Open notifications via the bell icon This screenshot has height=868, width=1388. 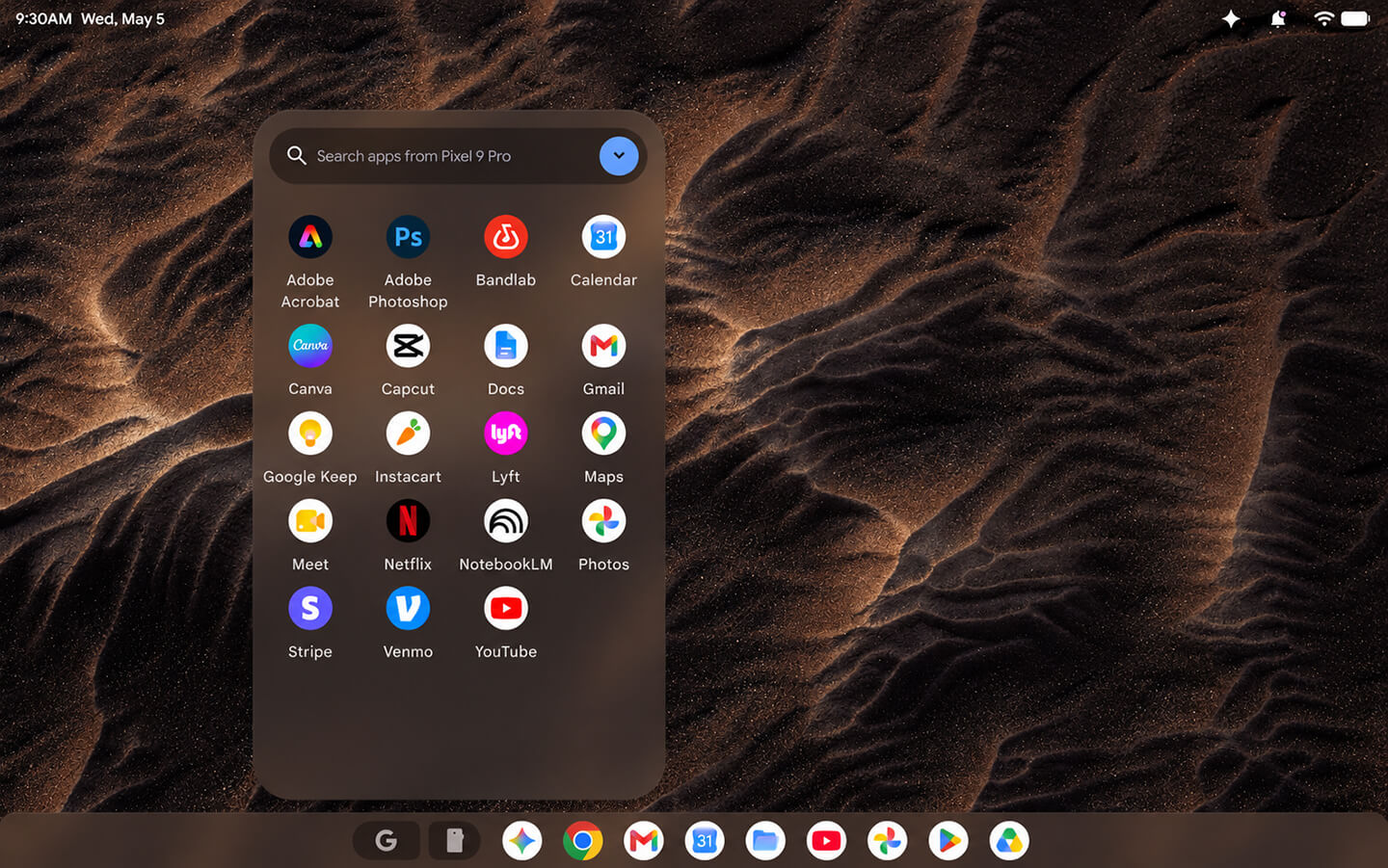pyautogui.click(x=1278, y=18)
